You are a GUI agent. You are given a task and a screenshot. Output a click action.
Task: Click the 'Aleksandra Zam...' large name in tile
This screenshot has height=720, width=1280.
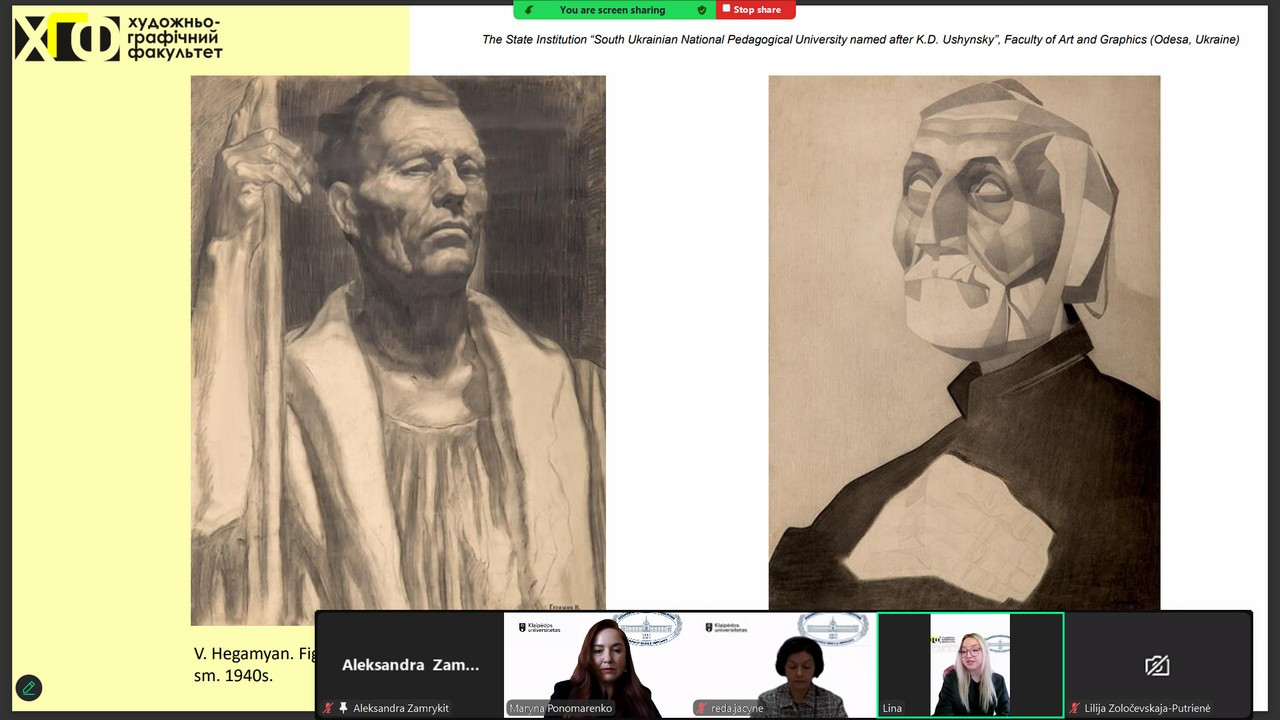[410, 665]
